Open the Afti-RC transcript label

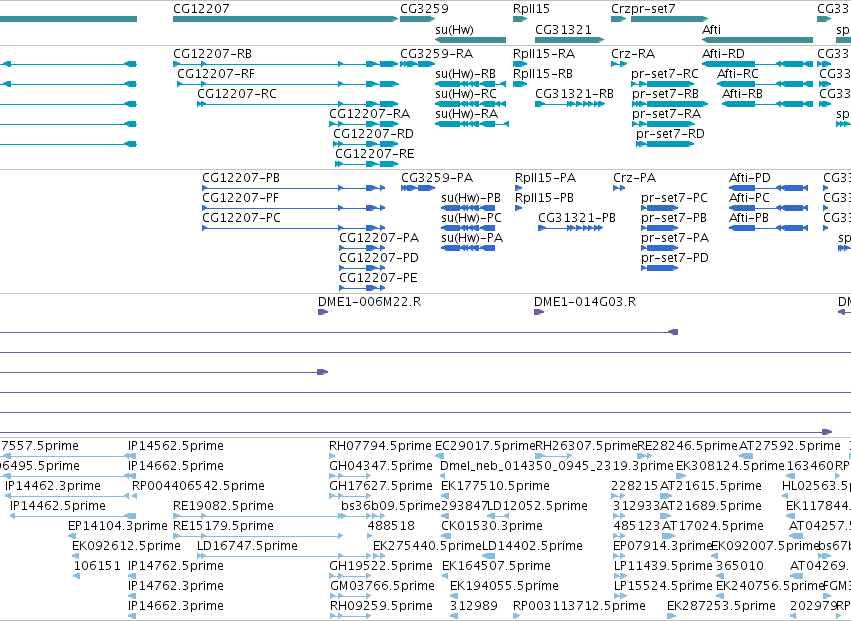coord(738,74)
